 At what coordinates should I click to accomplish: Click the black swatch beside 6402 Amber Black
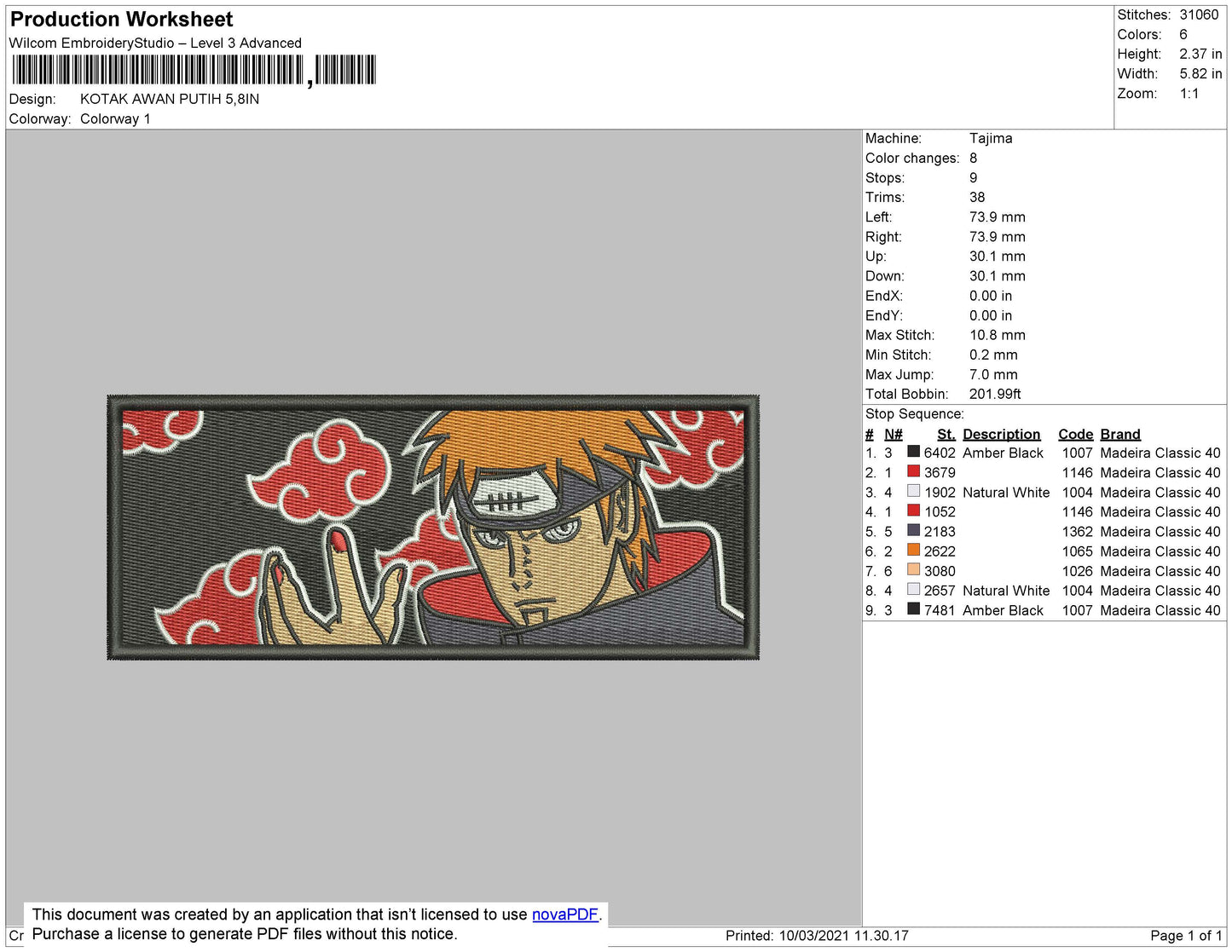point(913,452)
